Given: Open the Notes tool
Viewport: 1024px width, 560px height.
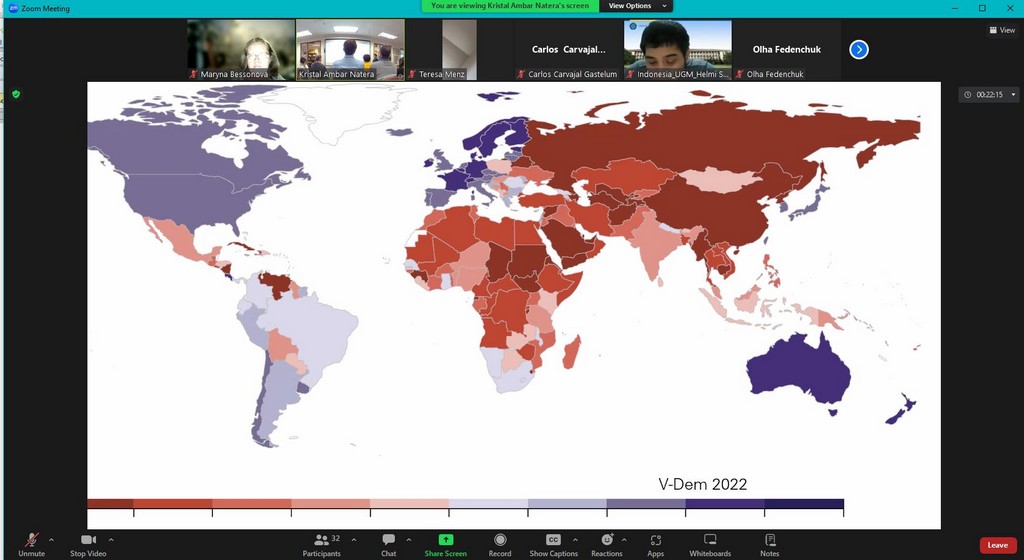Looking at the screenshot, I should point(769,541).
